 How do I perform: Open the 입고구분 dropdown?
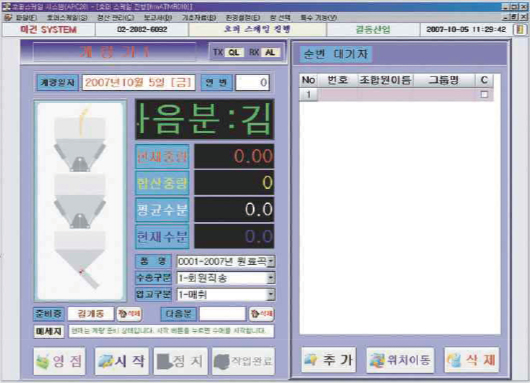(x=271, y=295)
